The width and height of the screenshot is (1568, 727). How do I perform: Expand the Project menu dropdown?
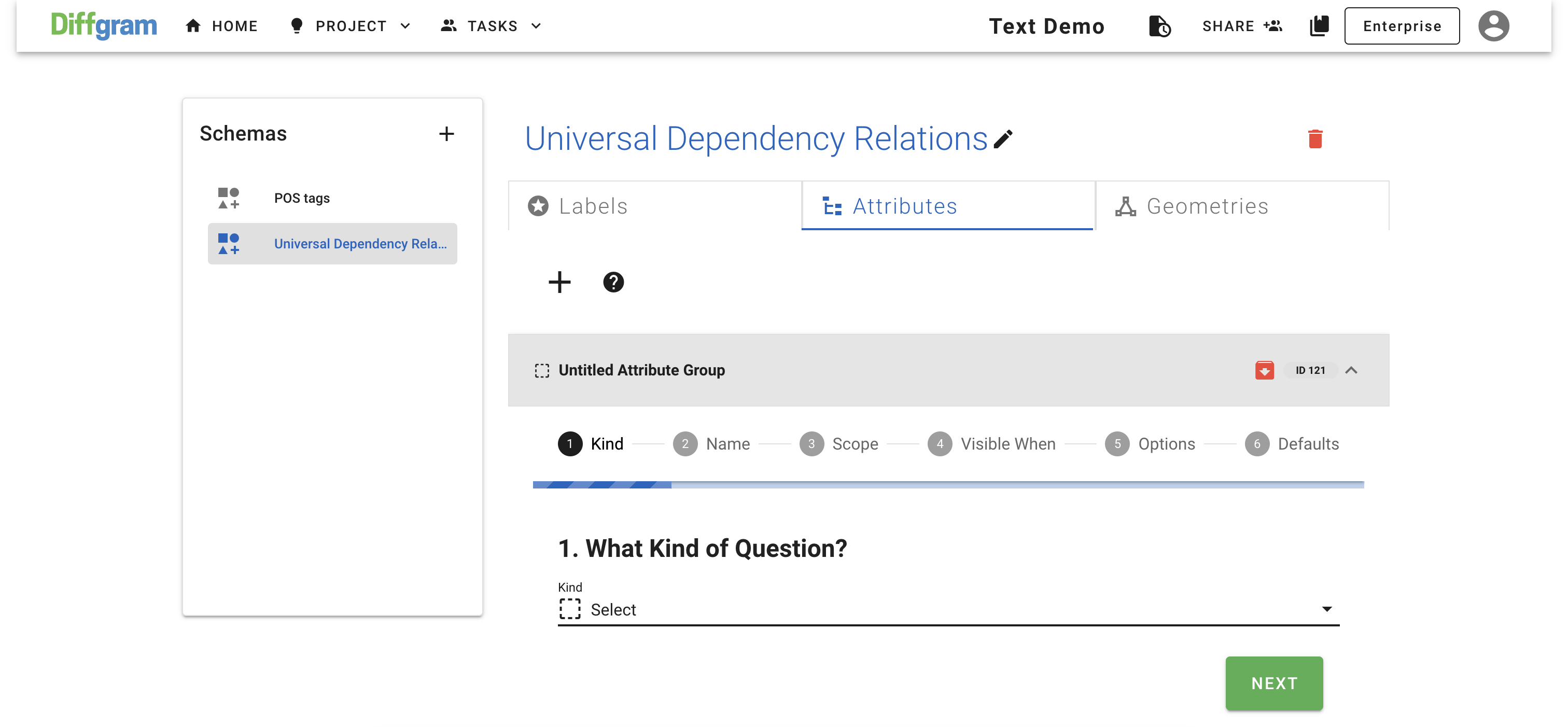click(351, 26)
